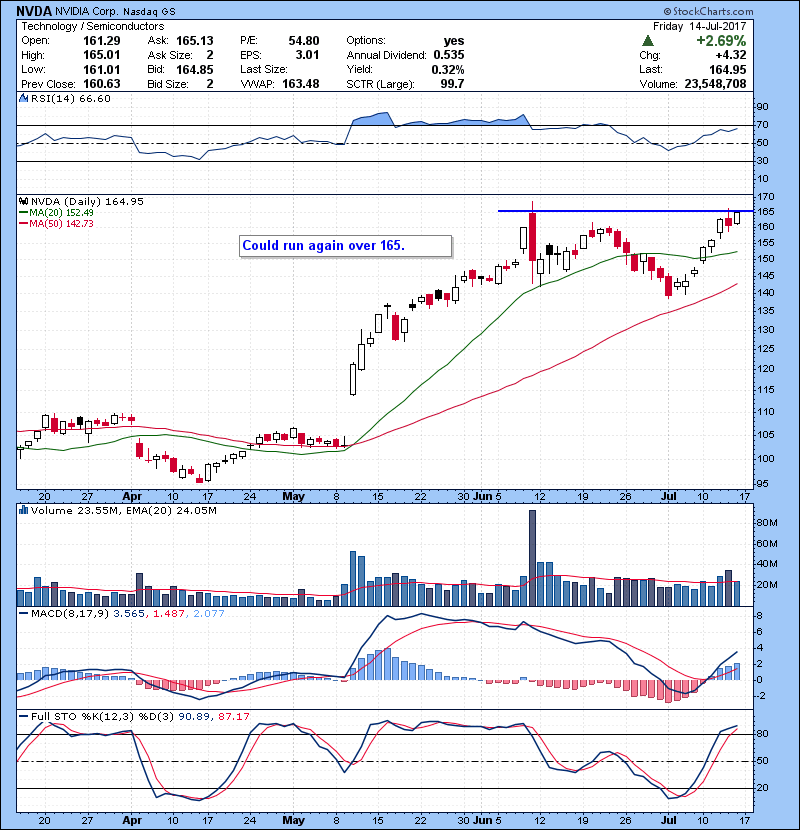
Task: Click the 'Apr' label on the bottom date axis
Action: (x=132, y=820)
